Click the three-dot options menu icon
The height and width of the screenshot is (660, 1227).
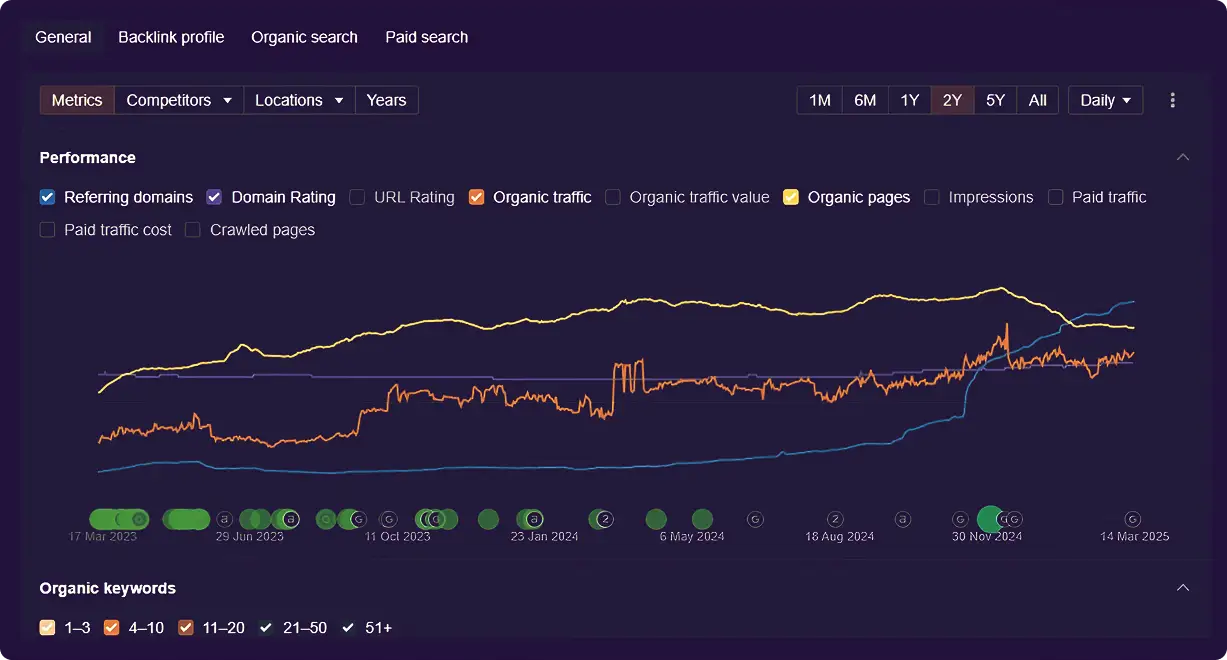pyautogui.click(x=1172, y=100)
